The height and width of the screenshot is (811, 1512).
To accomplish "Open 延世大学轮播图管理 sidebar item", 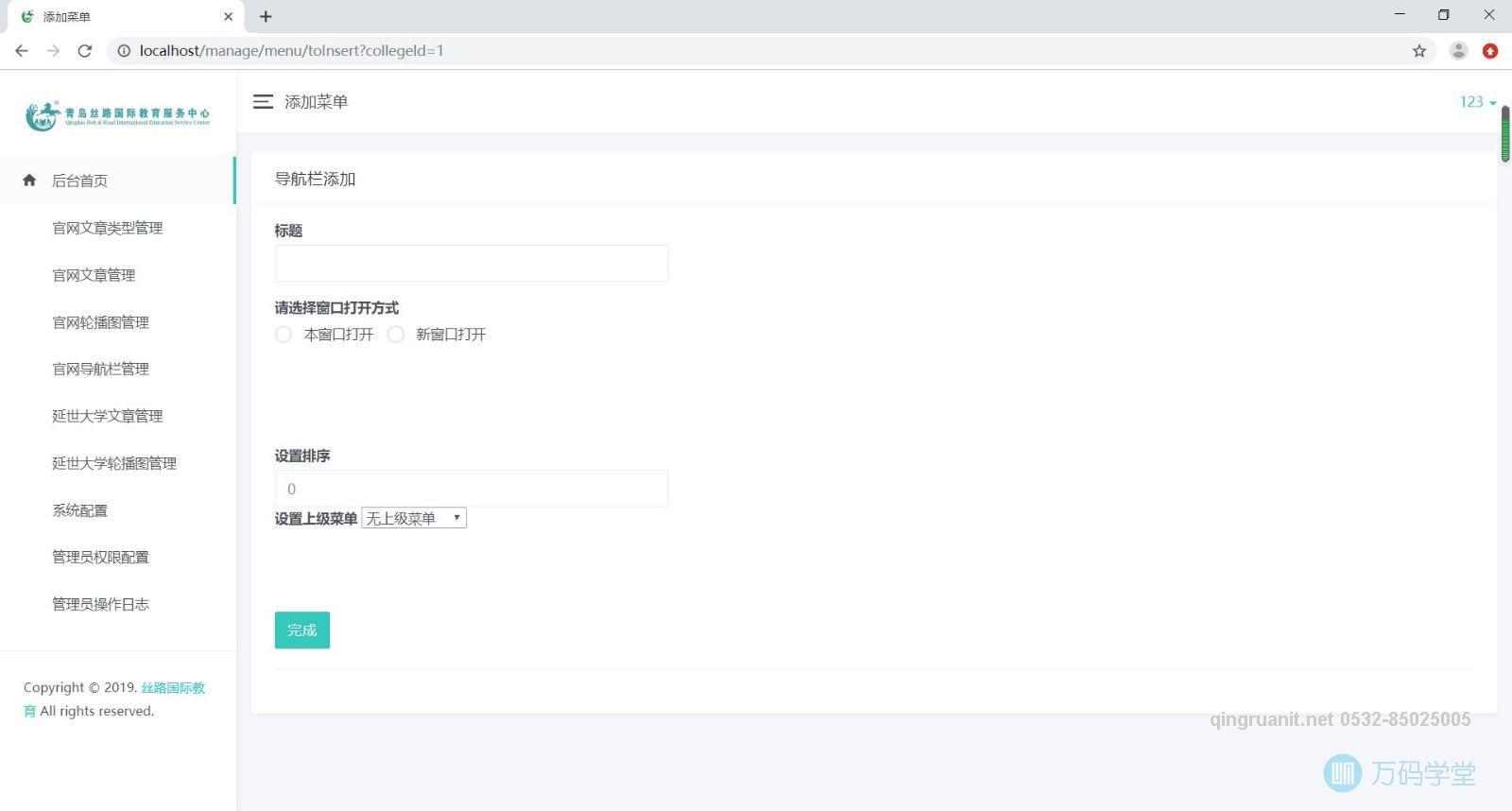I will coord(114,463).
